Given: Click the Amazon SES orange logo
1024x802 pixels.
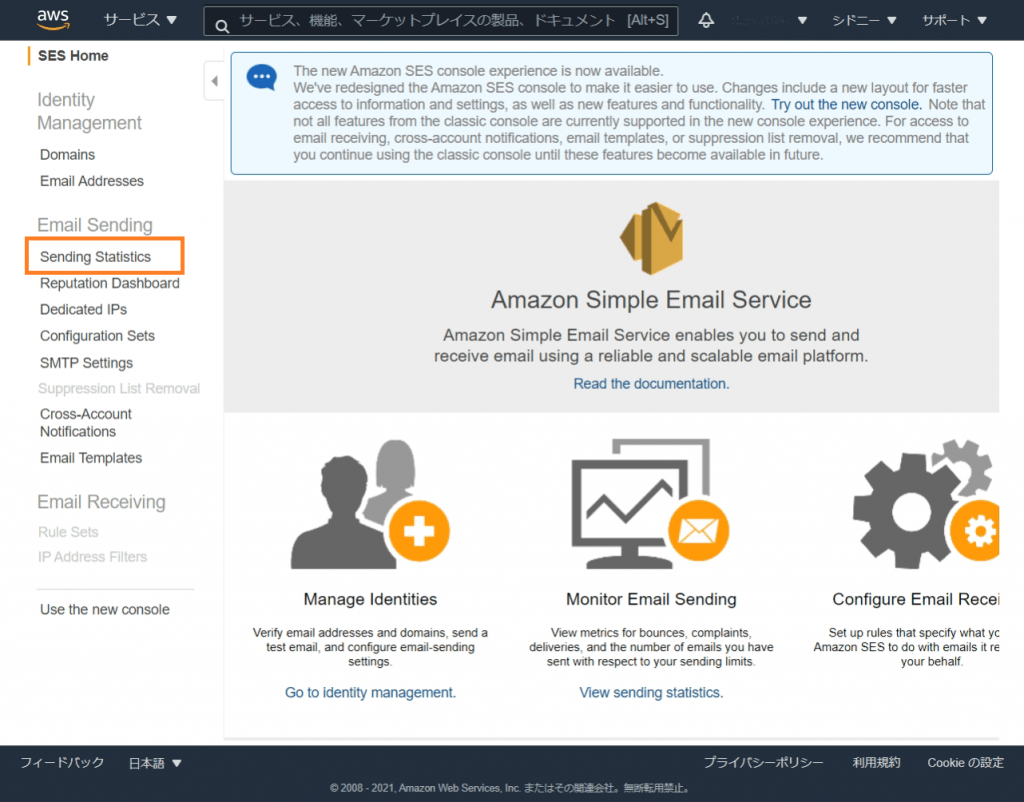Looking at the screenshot, I should pos(651,238).
